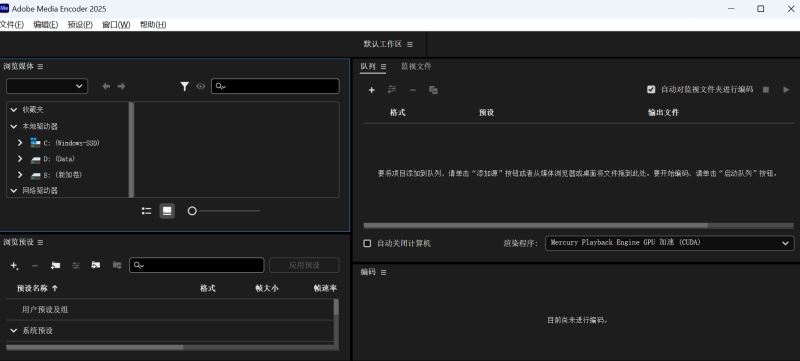Open the 帮助(H) menu
The image size is (800, 361).
click(x=153, y=24)
